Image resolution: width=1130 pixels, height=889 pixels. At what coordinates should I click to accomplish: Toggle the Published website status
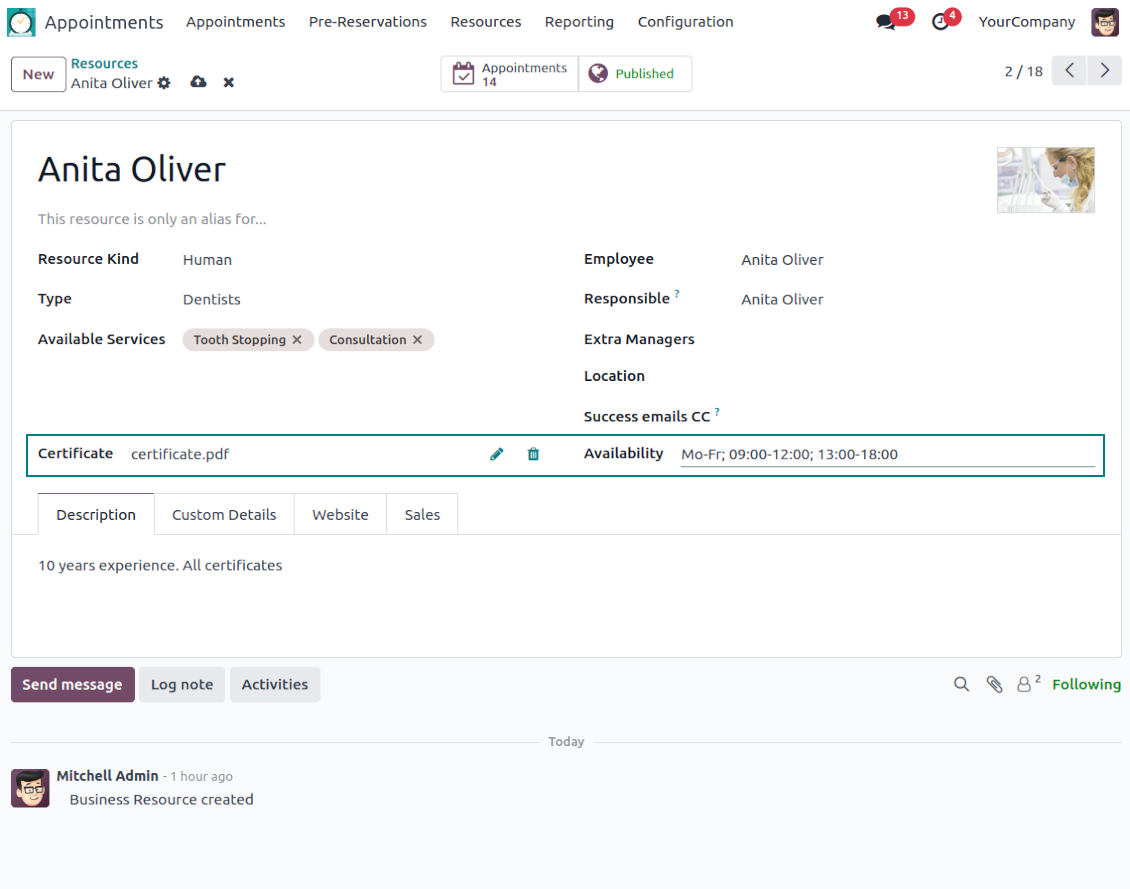coord(634,74)
